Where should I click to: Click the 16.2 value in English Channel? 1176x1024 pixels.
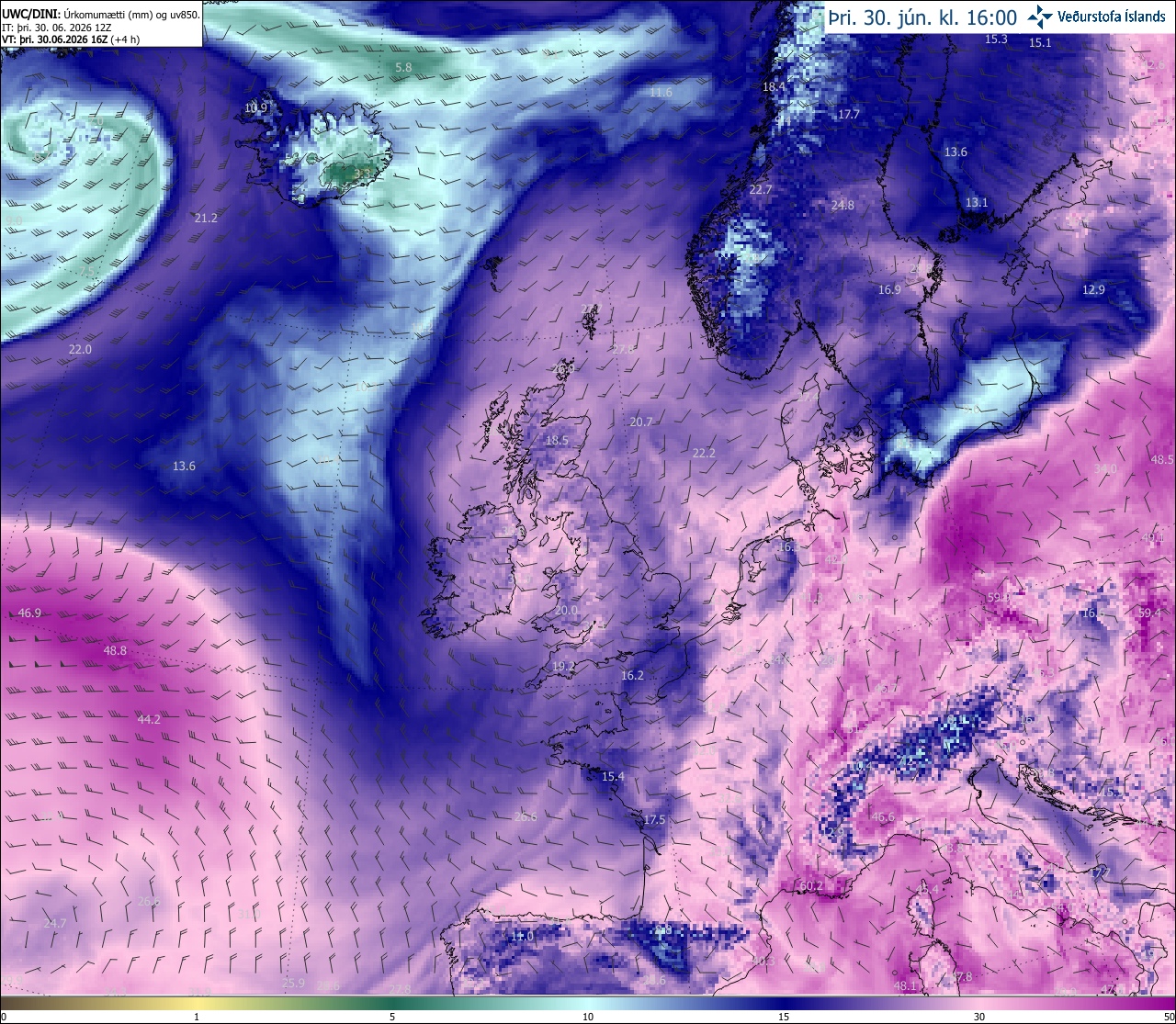[x=632, y=675]
